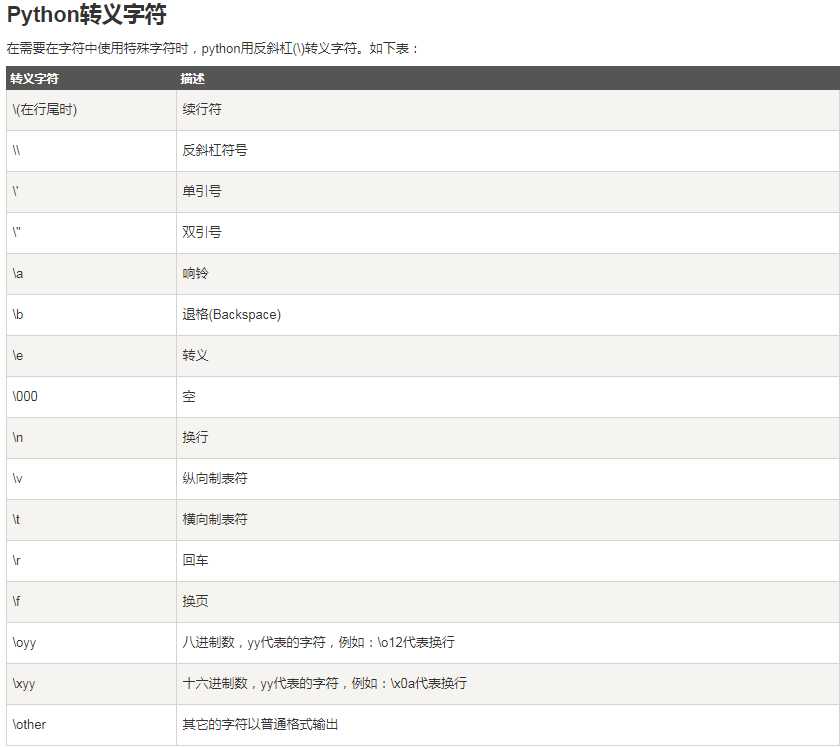
Task: Select the '空' description
Action: click(x=189, y=397)
